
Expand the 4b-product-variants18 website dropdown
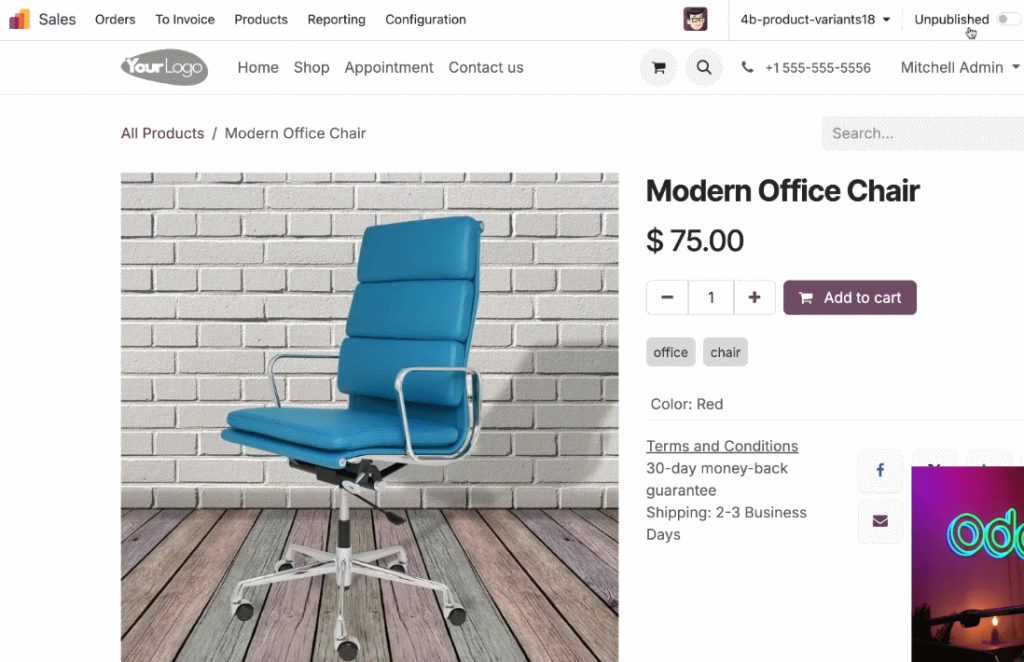[815, 20]
